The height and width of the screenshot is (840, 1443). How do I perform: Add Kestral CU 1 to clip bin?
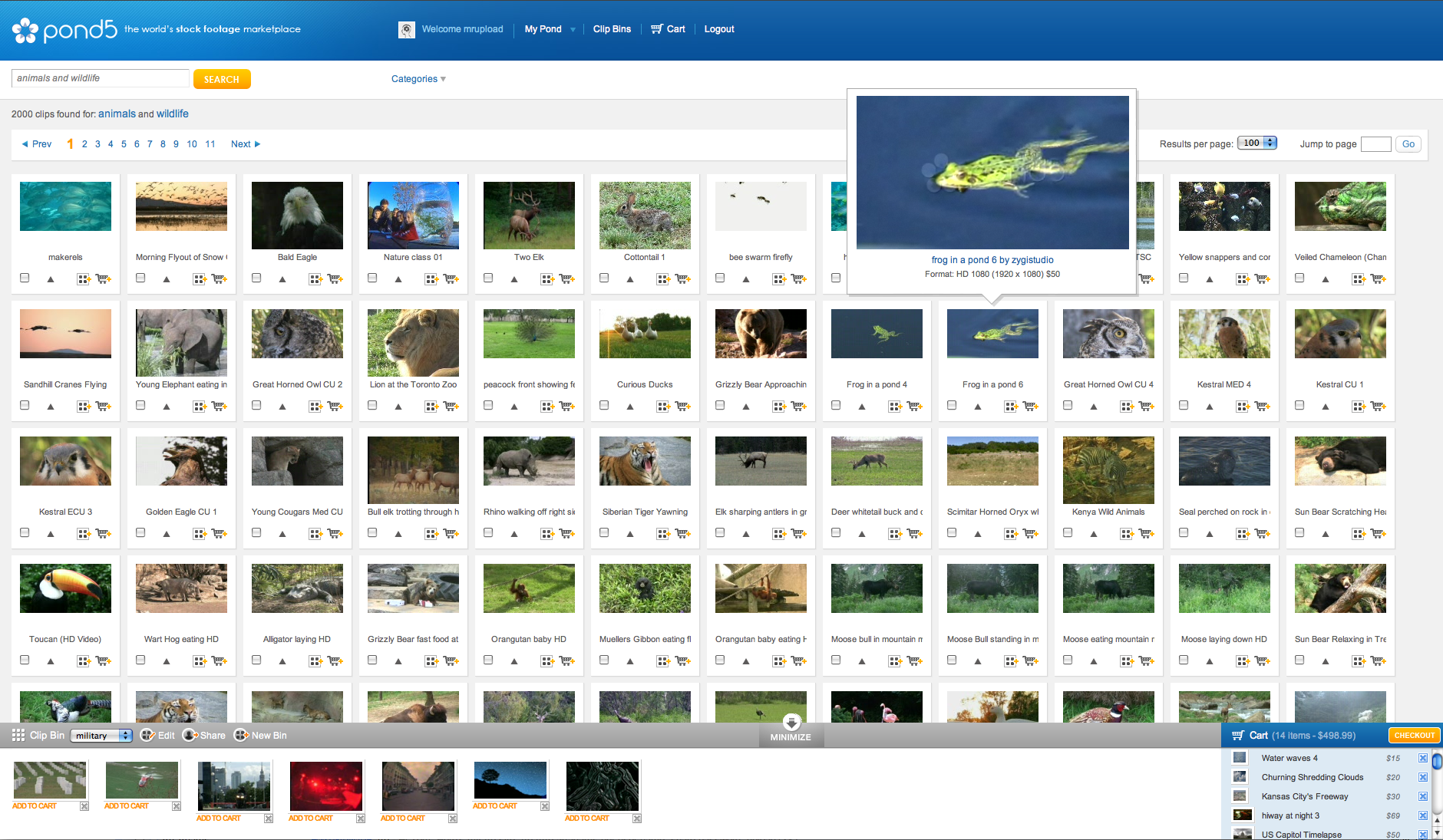tap(1359, 406)
